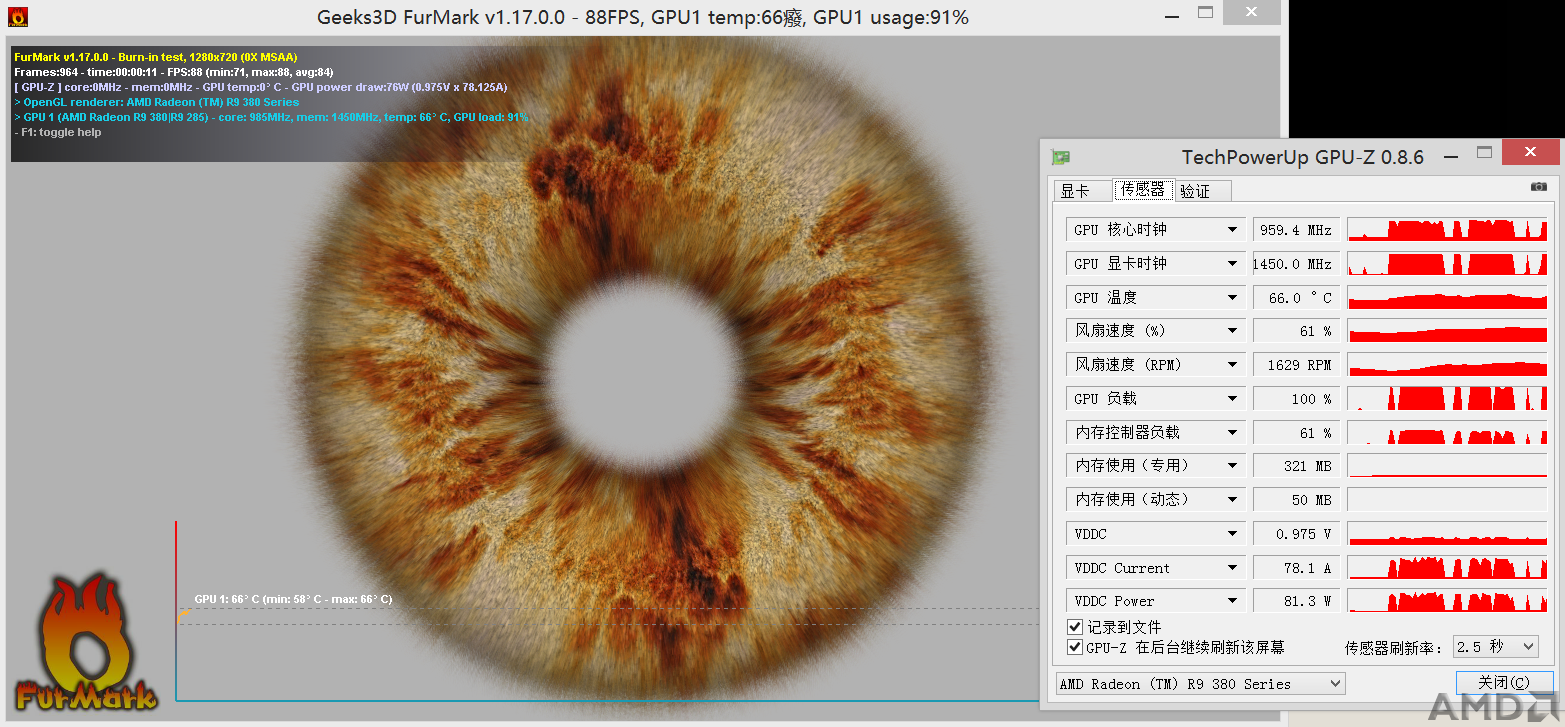Click the VDDC value 0.975 V
Image resolution: width=1565 pixels, height=727 pixels.
pyautogui.click(x=1294, y=534)
